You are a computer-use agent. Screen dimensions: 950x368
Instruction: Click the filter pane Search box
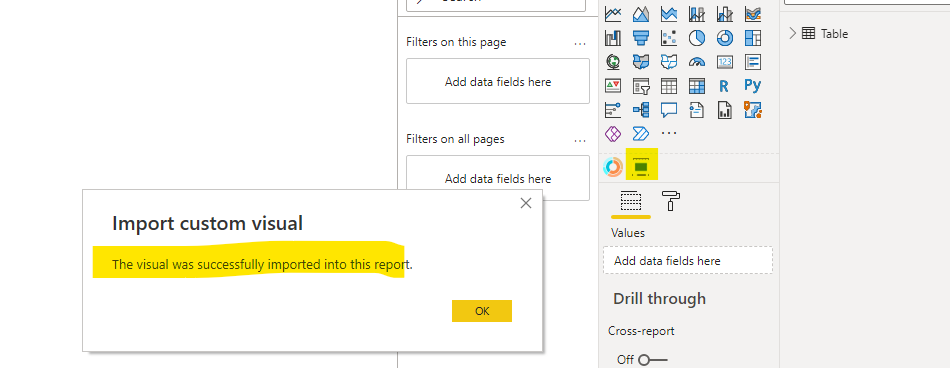496,4
